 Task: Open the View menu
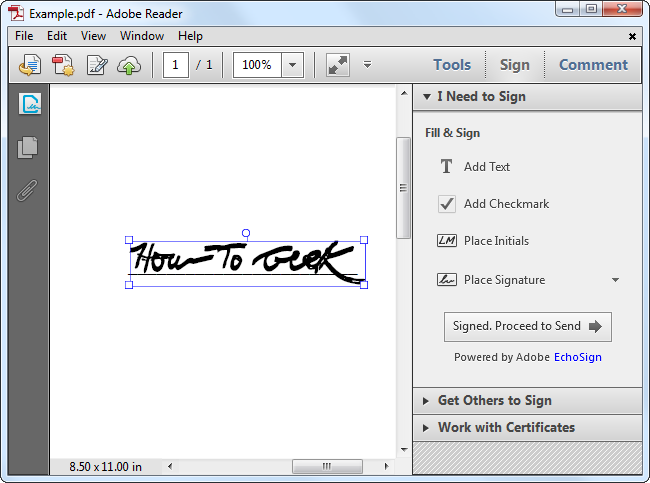point(93,36)
